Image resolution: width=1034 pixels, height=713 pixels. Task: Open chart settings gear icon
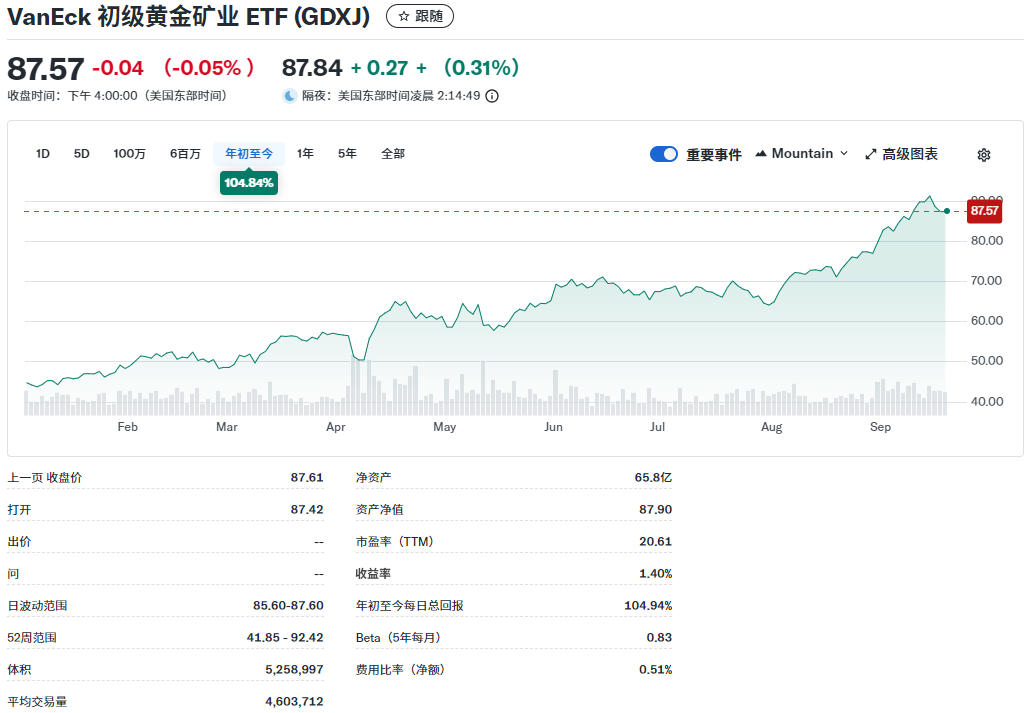point(983,155)
